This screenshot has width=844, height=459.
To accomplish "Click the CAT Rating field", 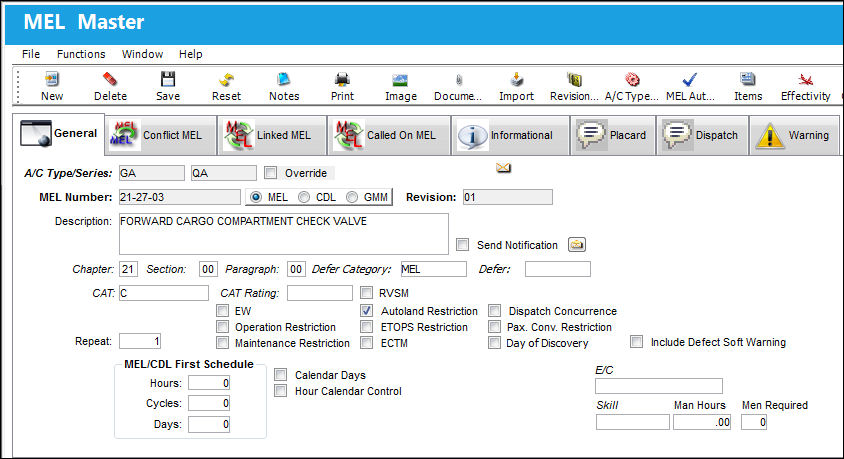I will [x=320, y=293].
